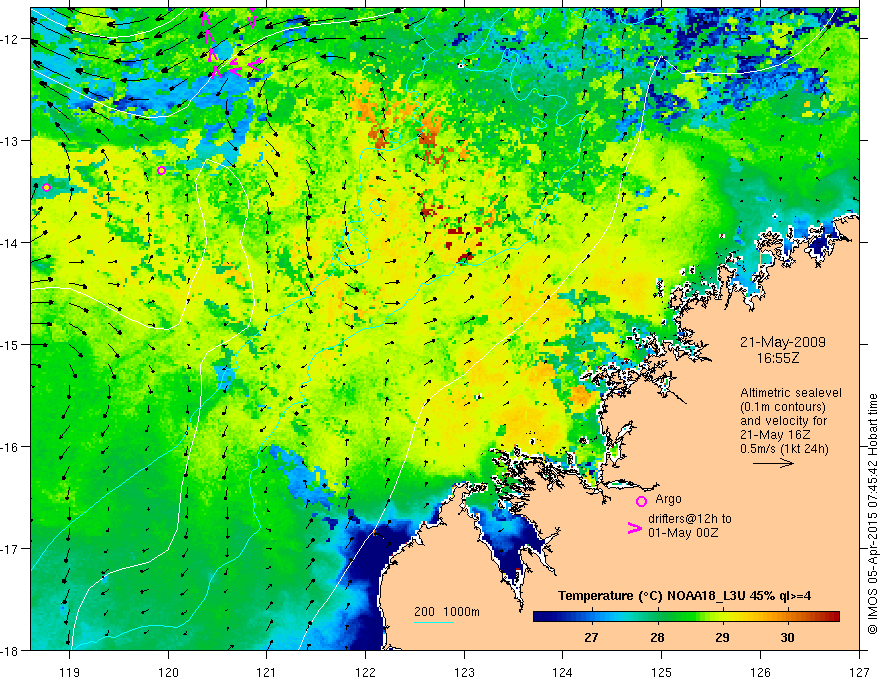The height and width of the screenshot is (680, 880).
Task: Click longitude axis label 125
Action: click(x=661, y=672)
